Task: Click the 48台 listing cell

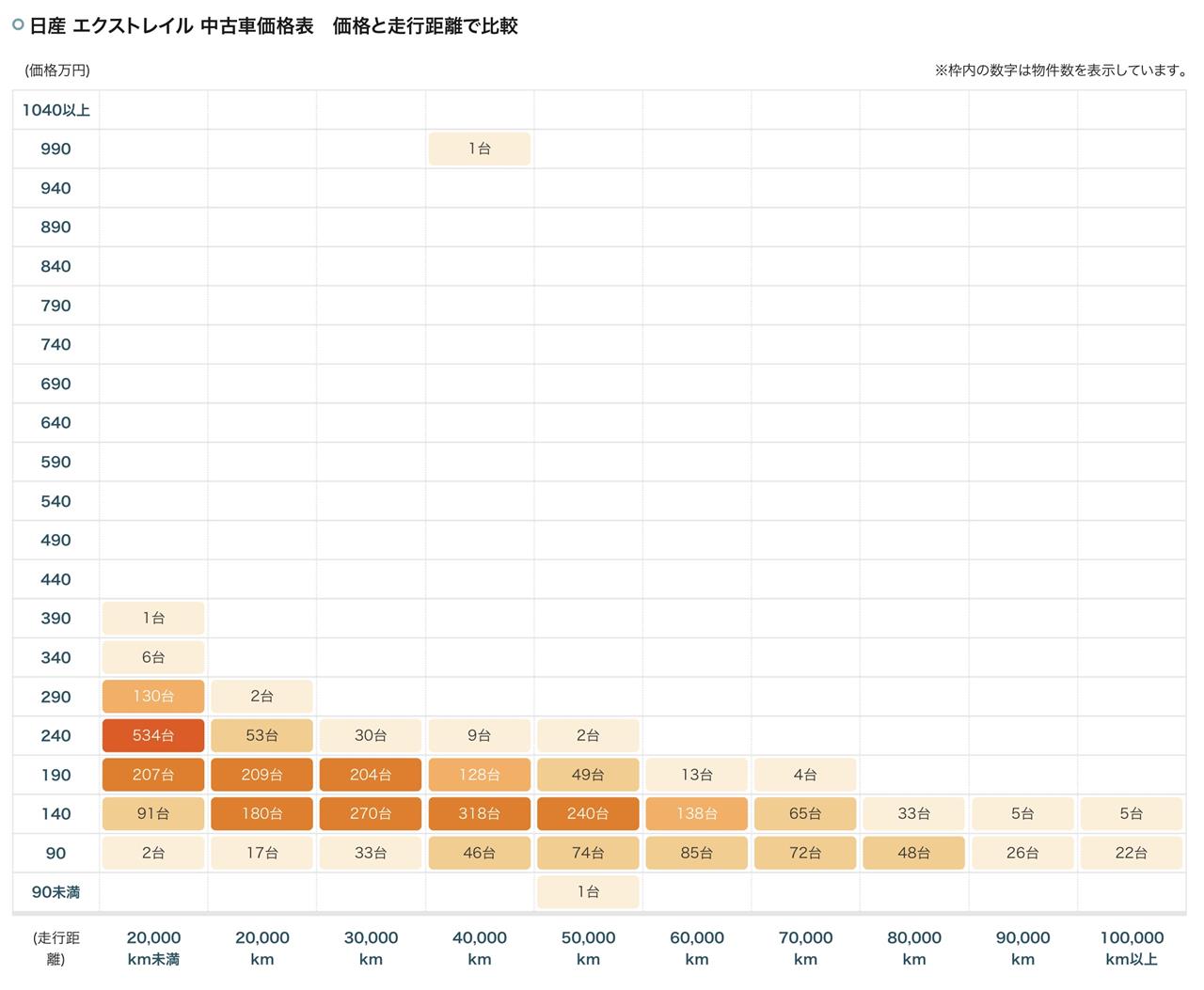Action: (914, 853)
